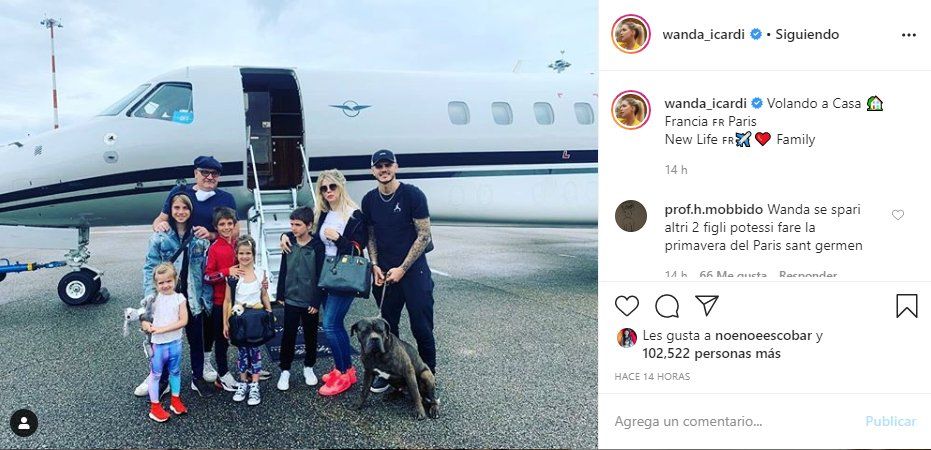Click the Publicar button
The width and height of the screenshot is (931, 450).
click(x=891, y=422)
